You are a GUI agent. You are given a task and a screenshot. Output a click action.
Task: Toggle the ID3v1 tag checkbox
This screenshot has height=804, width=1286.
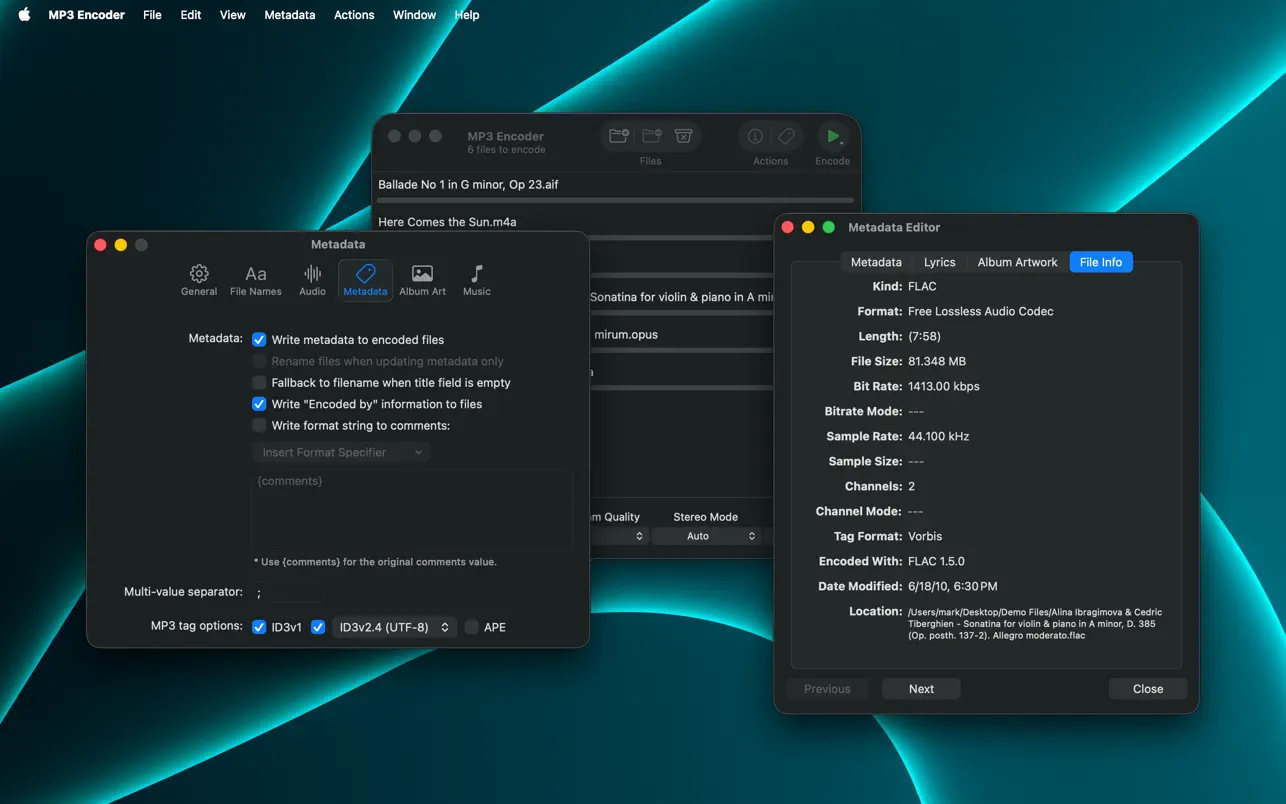pyautogui.click(x=259, y=627)
